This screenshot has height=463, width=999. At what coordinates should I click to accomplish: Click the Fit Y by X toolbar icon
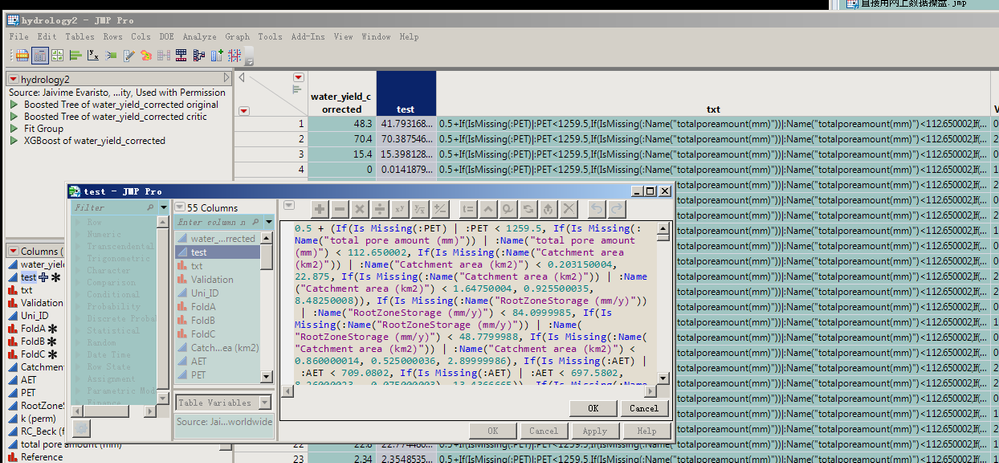(x=95, y=54)
